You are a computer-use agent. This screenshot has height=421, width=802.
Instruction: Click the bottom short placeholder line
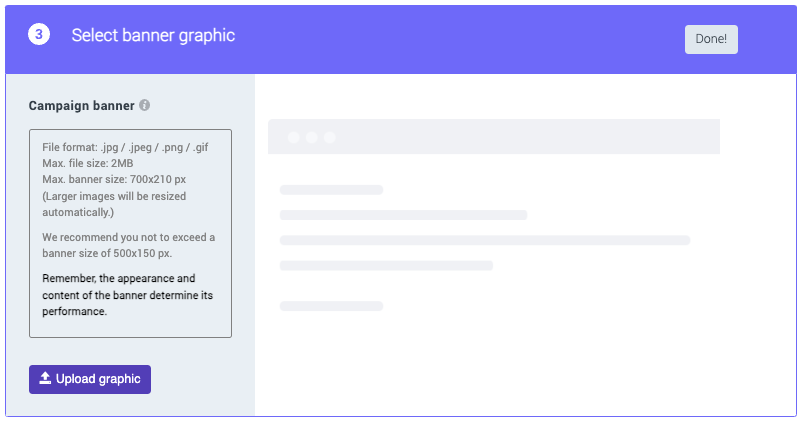tap(331, 306)
